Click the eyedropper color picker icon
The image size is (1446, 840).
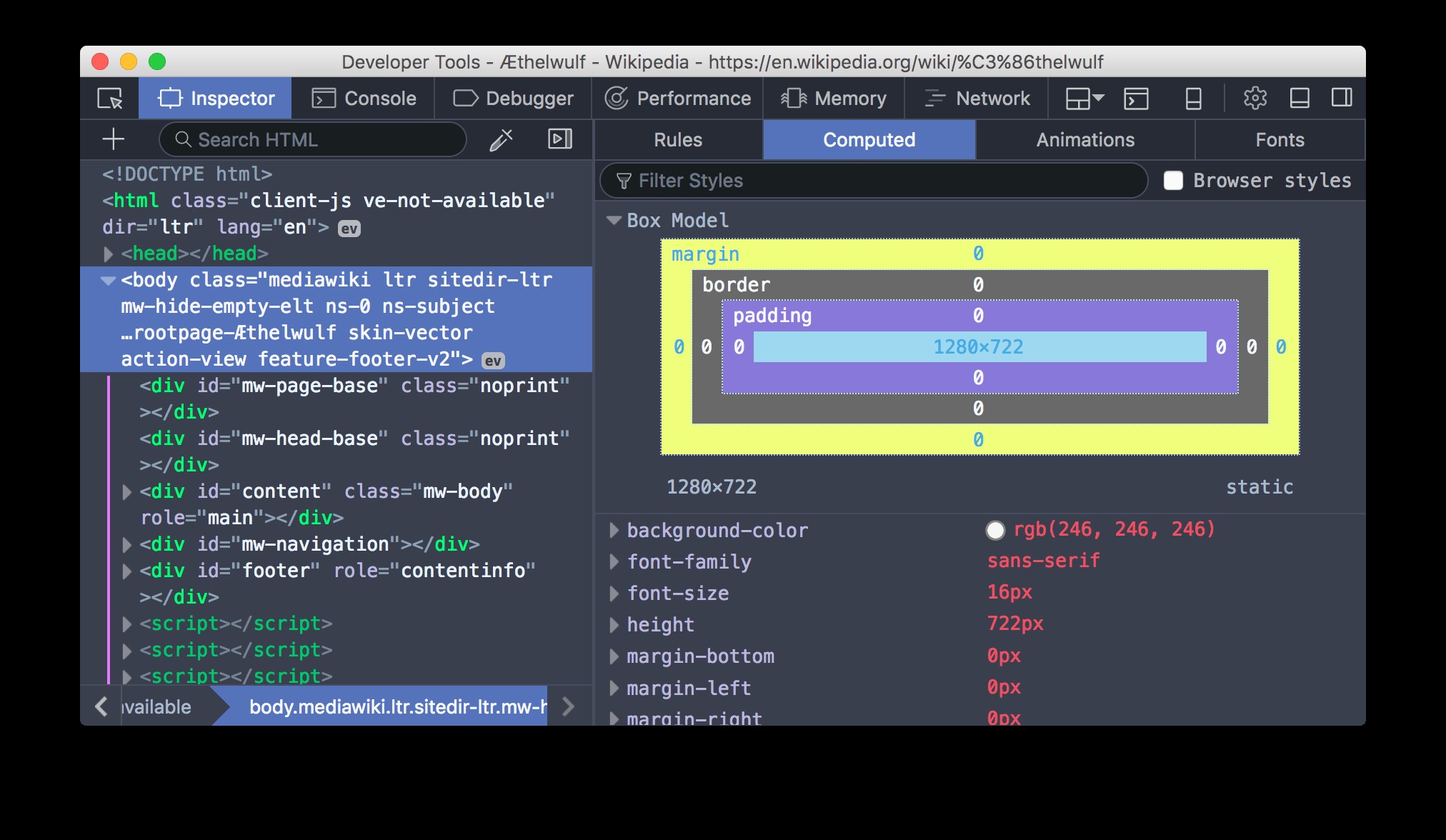pyautogui.click(x=501, y=139)
